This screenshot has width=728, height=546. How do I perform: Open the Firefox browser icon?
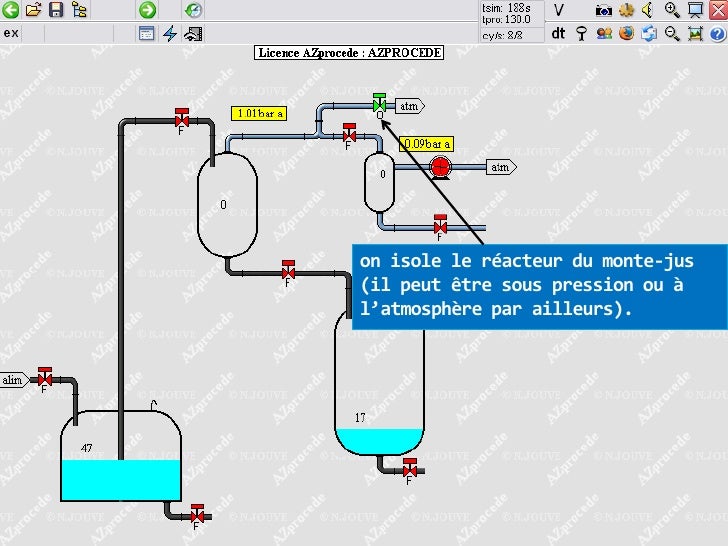(x=626, y=33)
